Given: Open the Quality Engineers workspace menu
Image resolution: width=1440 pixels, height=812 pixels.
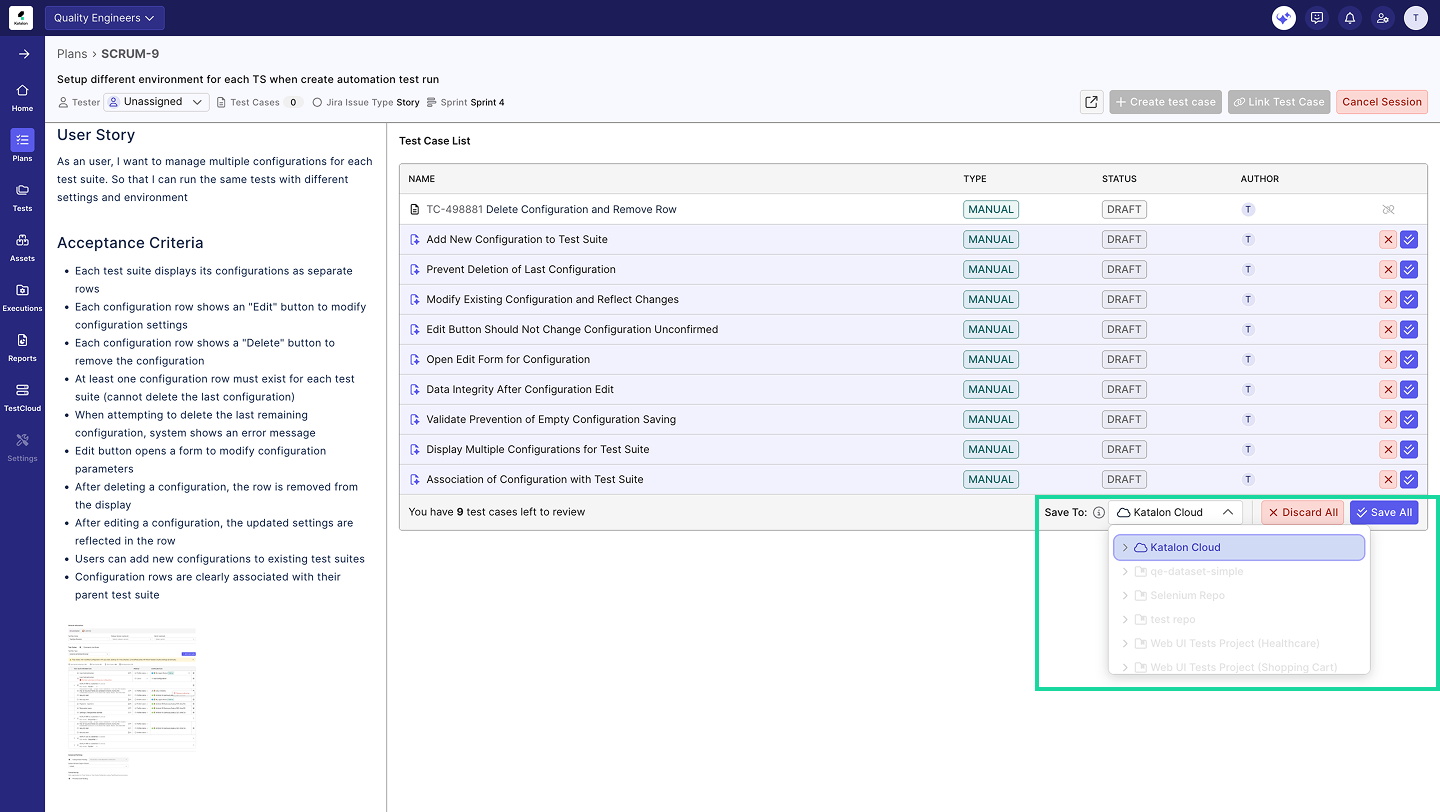Looking at the screenshot, I should 104,17.
